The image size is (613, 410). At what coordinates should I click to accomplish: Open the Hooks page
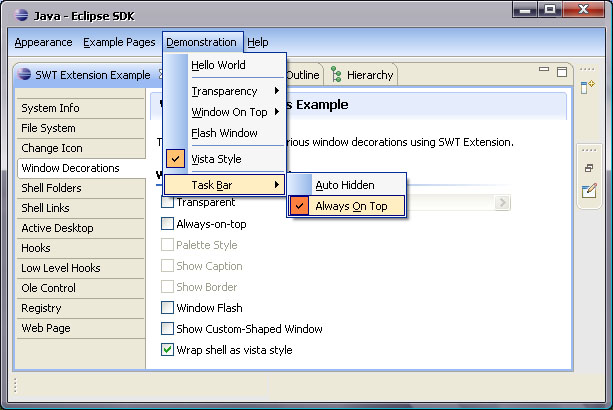pyautogui.click(x=81, y=248)
